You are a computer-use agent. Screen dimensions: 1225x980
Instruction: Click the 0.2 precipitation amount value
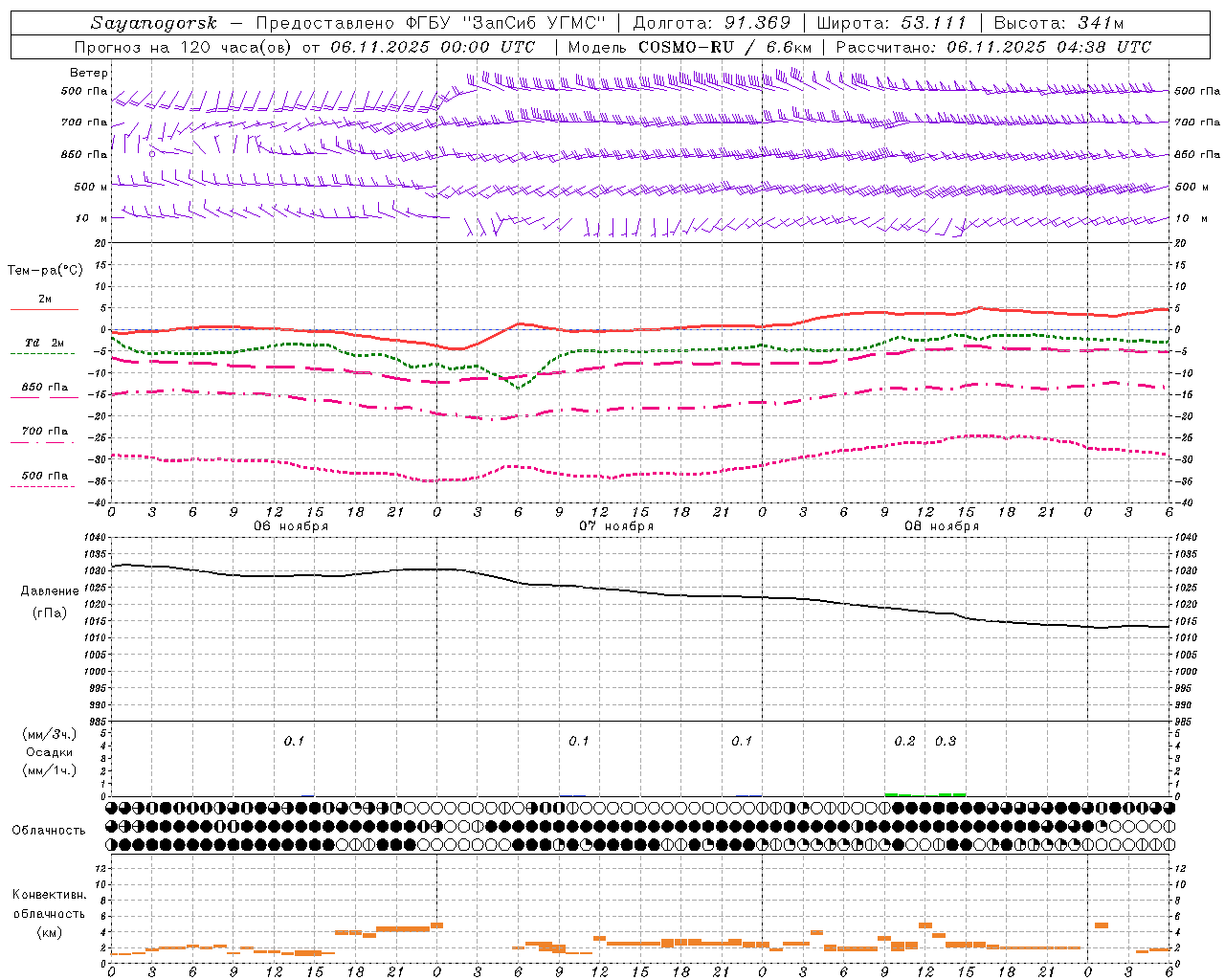pyautogui.click(x=904, y=742)
